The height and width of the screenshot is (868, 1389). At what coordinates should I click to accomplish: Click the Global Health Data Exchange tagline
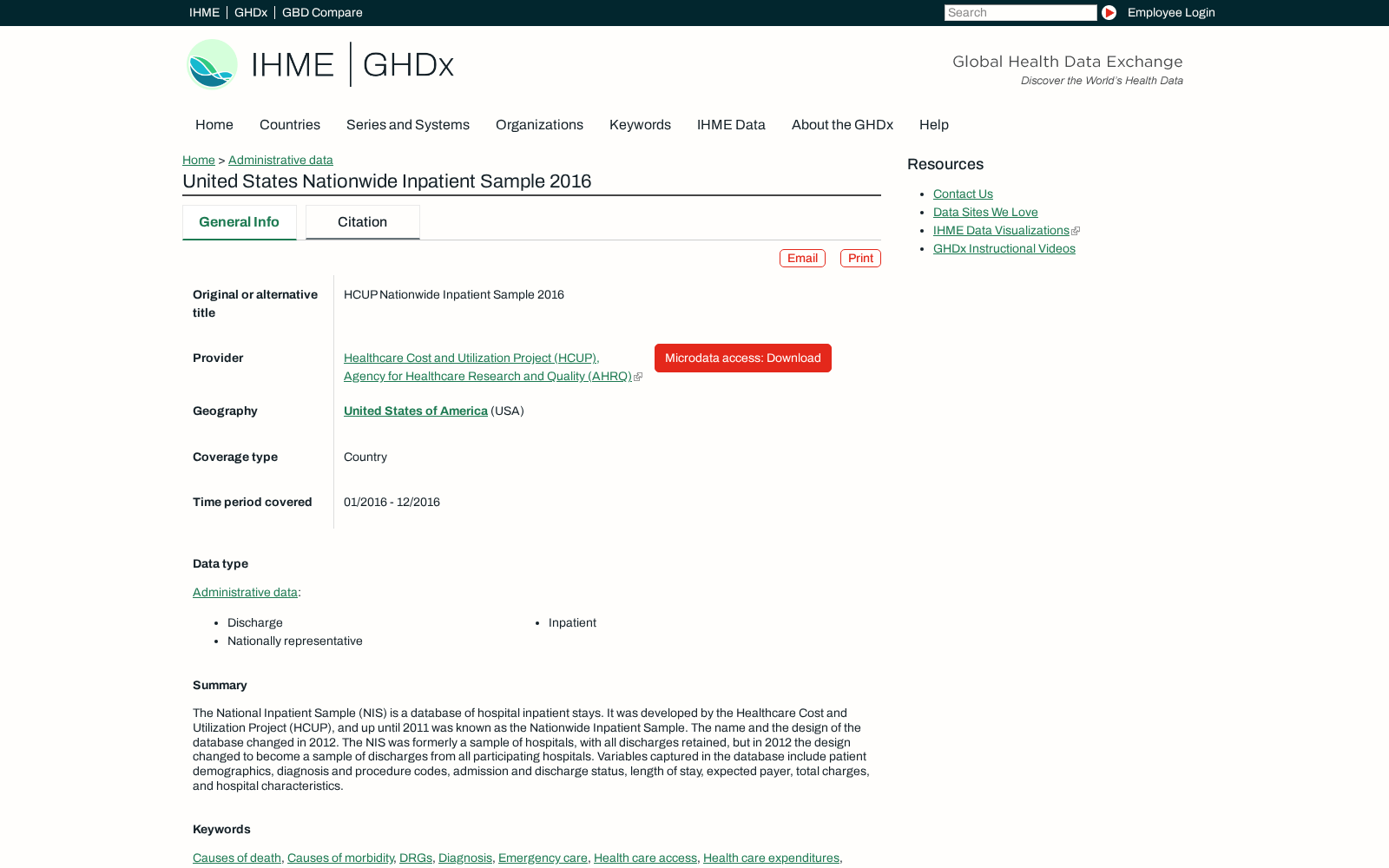coord(1068,62)
